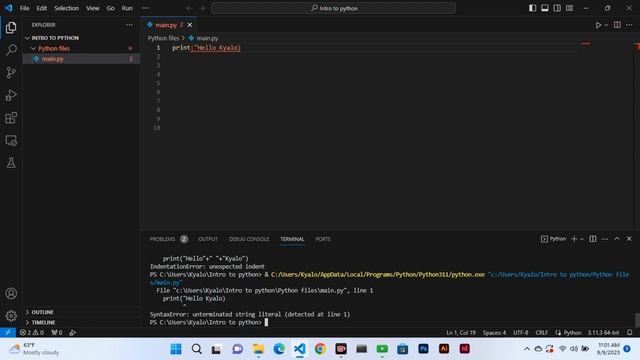Viewport: 640px width, 360px height.
Task: Open the File menu
Action: coord(24,8)
